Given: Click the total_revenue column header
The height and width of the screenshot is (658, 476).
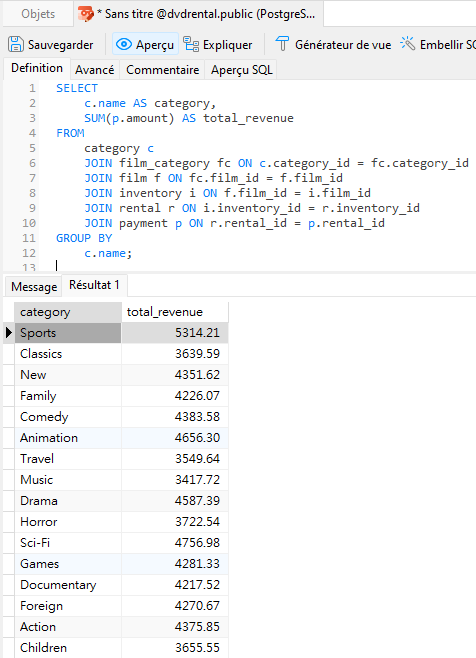Looking at the screenshot, I should (175, 312).
